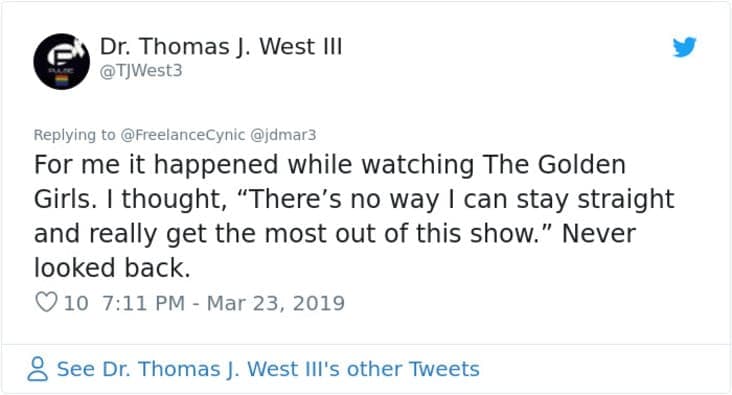
Task: Open the @FreelanceCynic mention
Action: click(183, 135)
